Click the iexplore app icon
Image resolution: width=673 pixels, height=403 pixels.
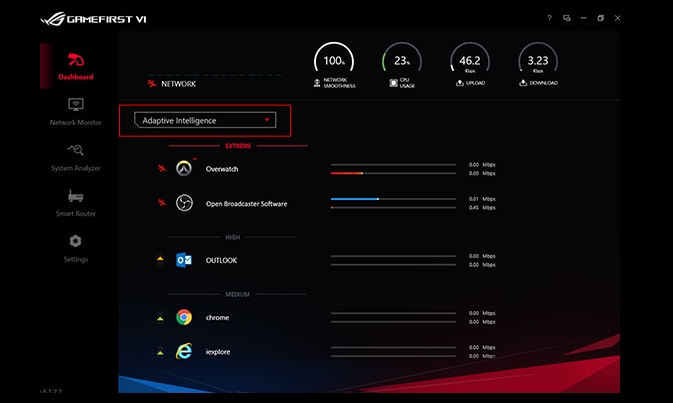pos(184,352)
